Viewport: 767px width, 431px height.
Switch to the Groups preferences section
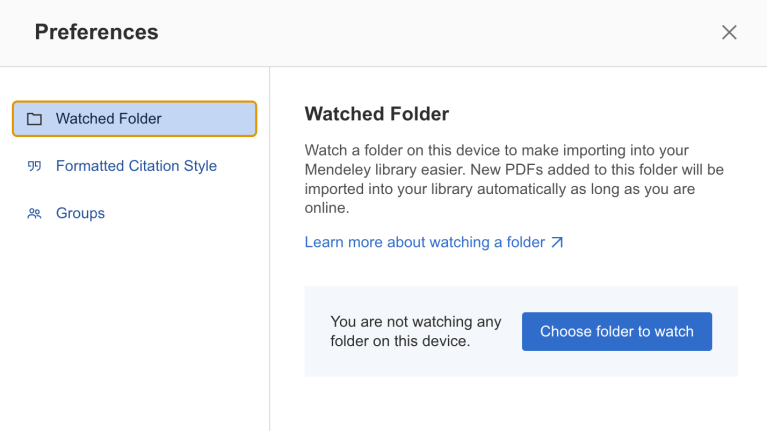80,213
